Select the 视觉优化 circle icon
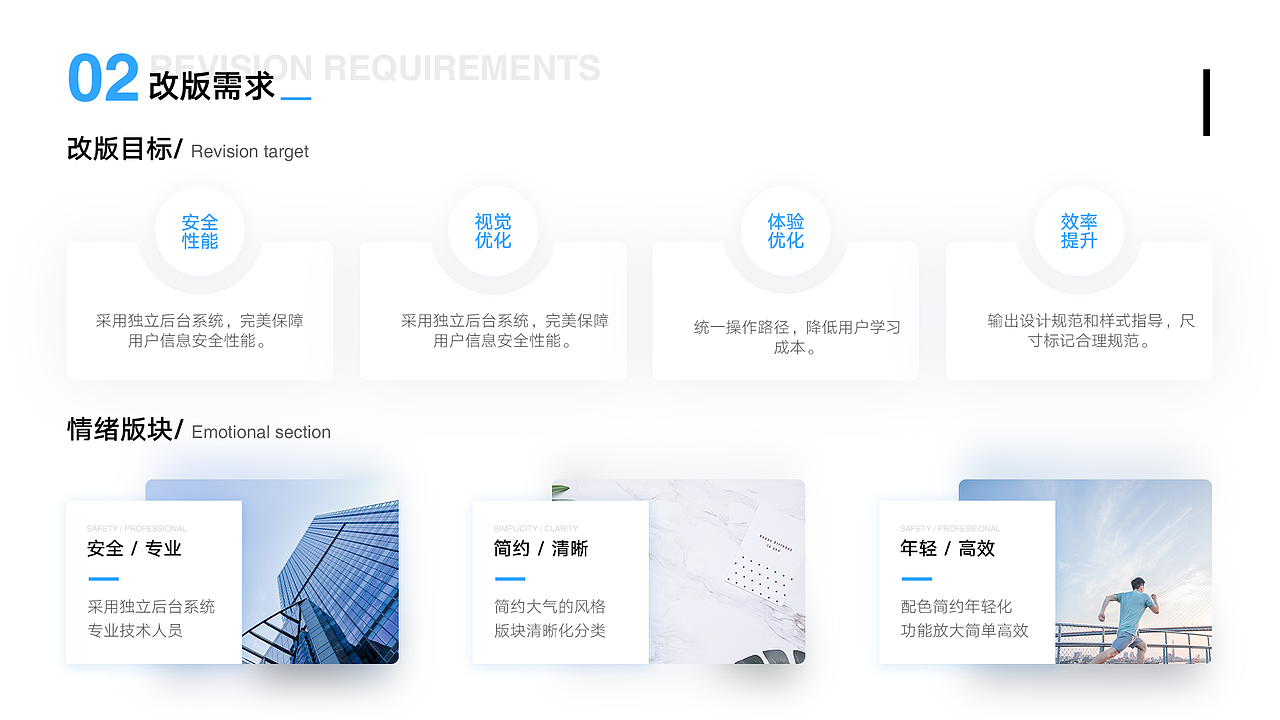The width and height of the screenshot is (1280, 720). [x=493, y=230]
